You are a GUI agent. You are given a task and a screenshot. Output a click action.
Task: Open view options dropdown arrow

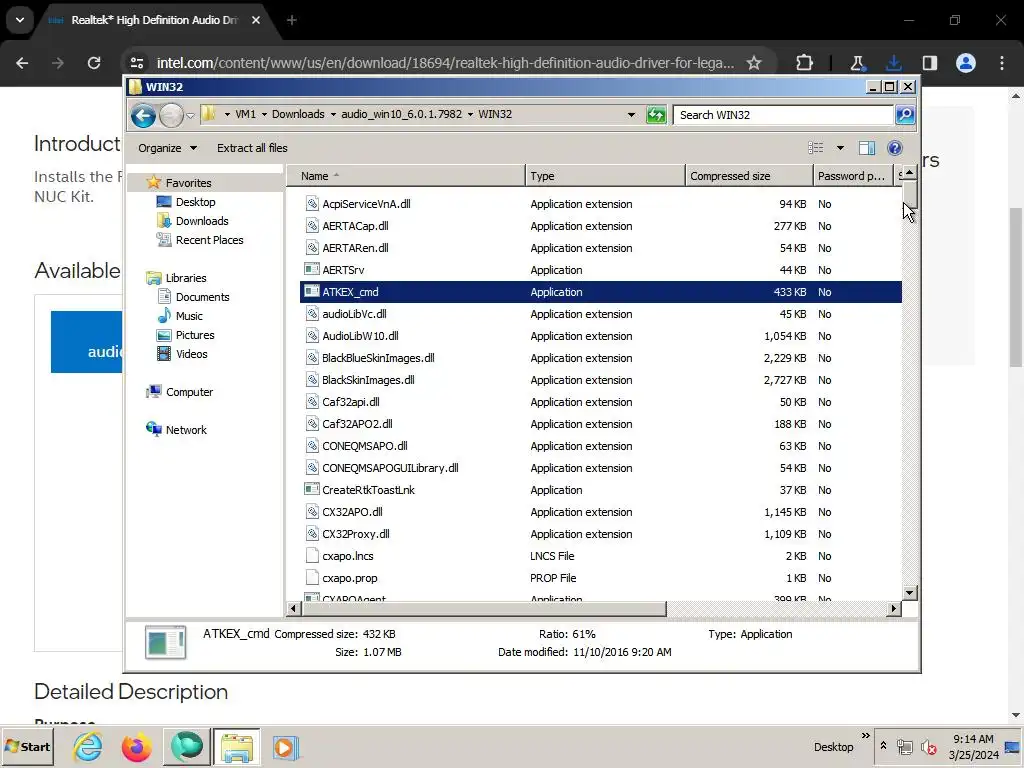pos(840,148)
